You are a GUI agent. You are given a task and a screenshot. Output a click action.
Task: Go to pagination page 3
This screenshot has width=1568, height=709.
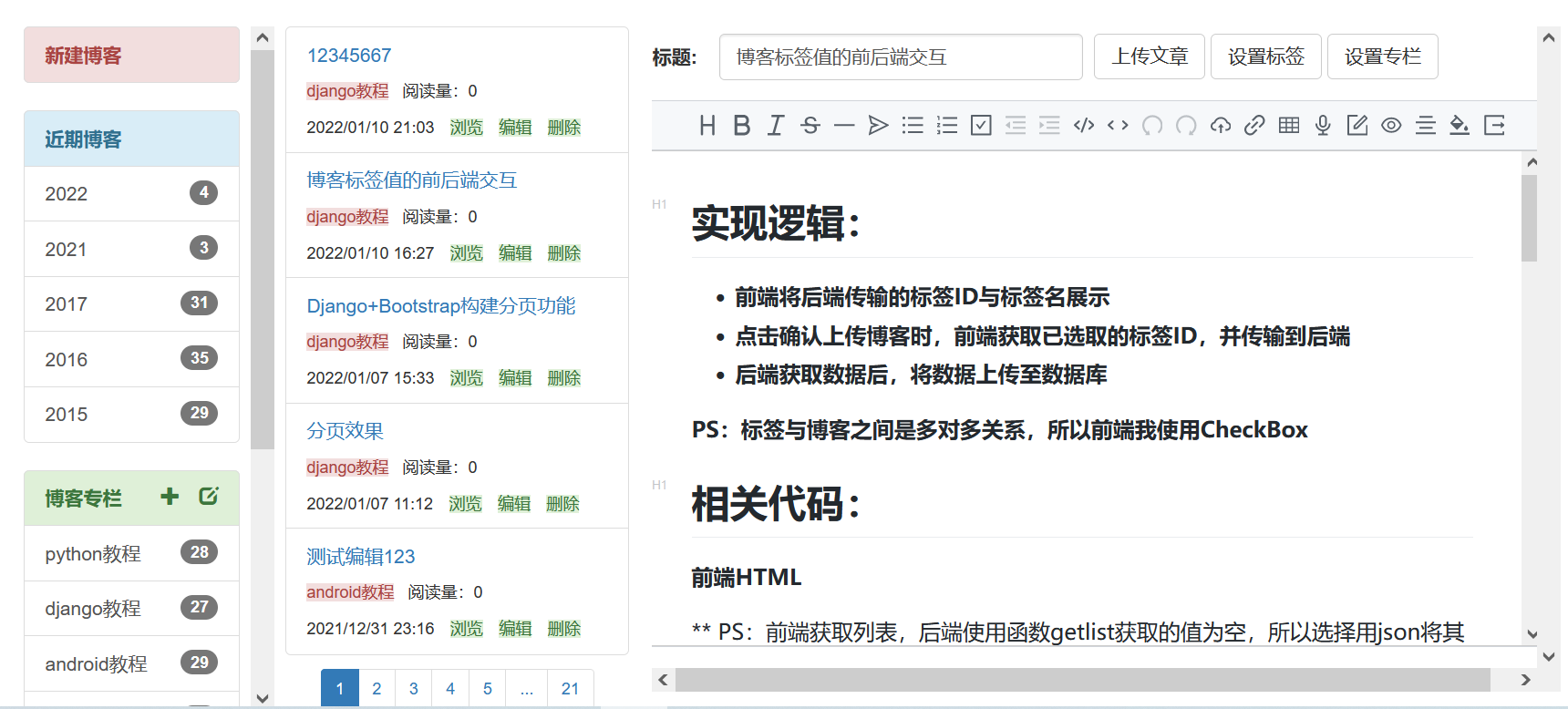tap(414, 688)
